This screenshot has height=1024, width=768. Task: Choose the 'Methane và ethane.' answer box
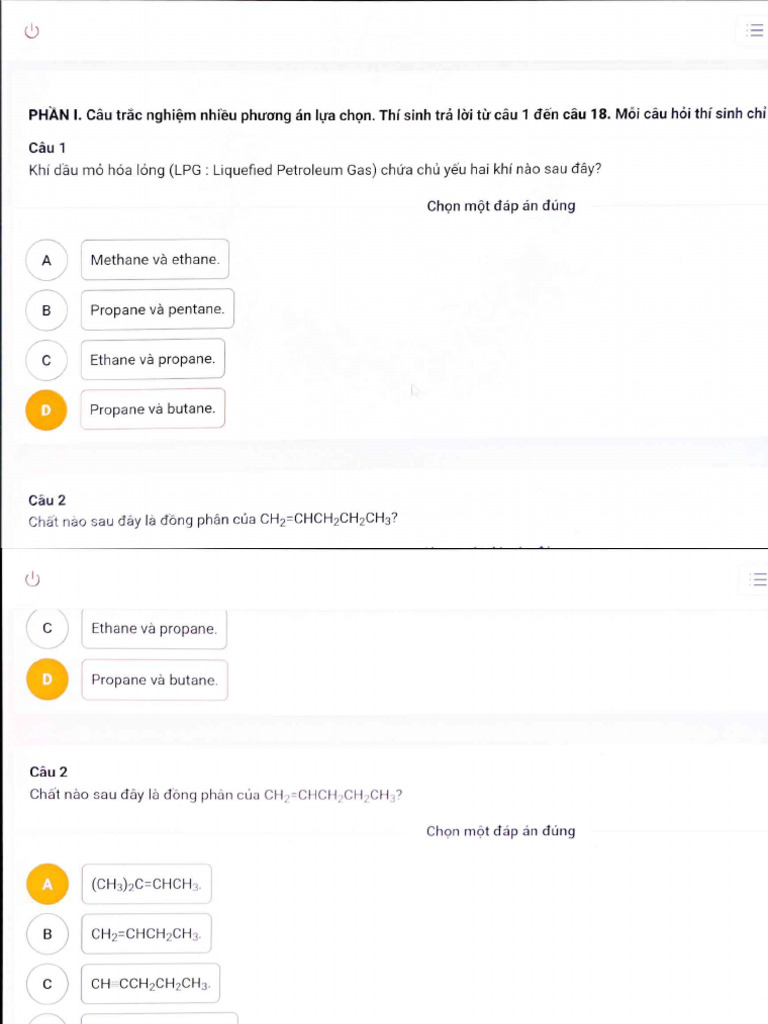click(x=154, y=260)
